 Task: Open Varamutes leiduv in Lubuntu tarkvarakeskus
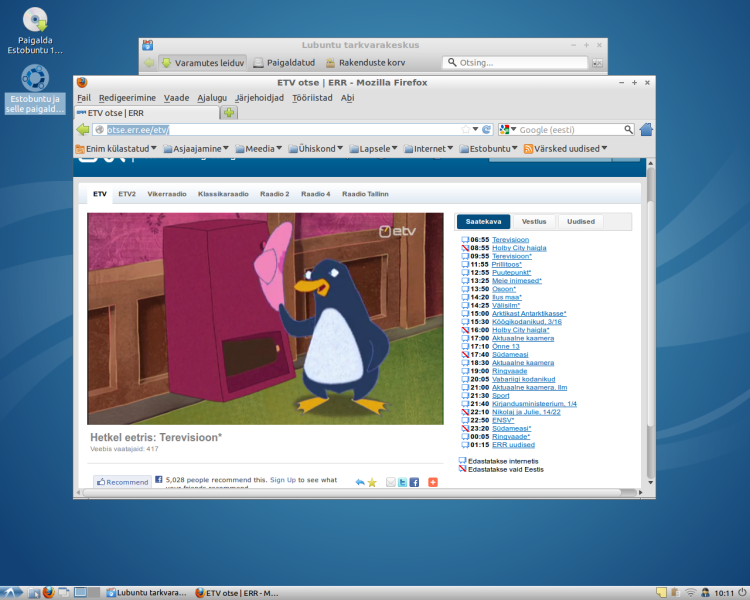(x=203, y=63)
